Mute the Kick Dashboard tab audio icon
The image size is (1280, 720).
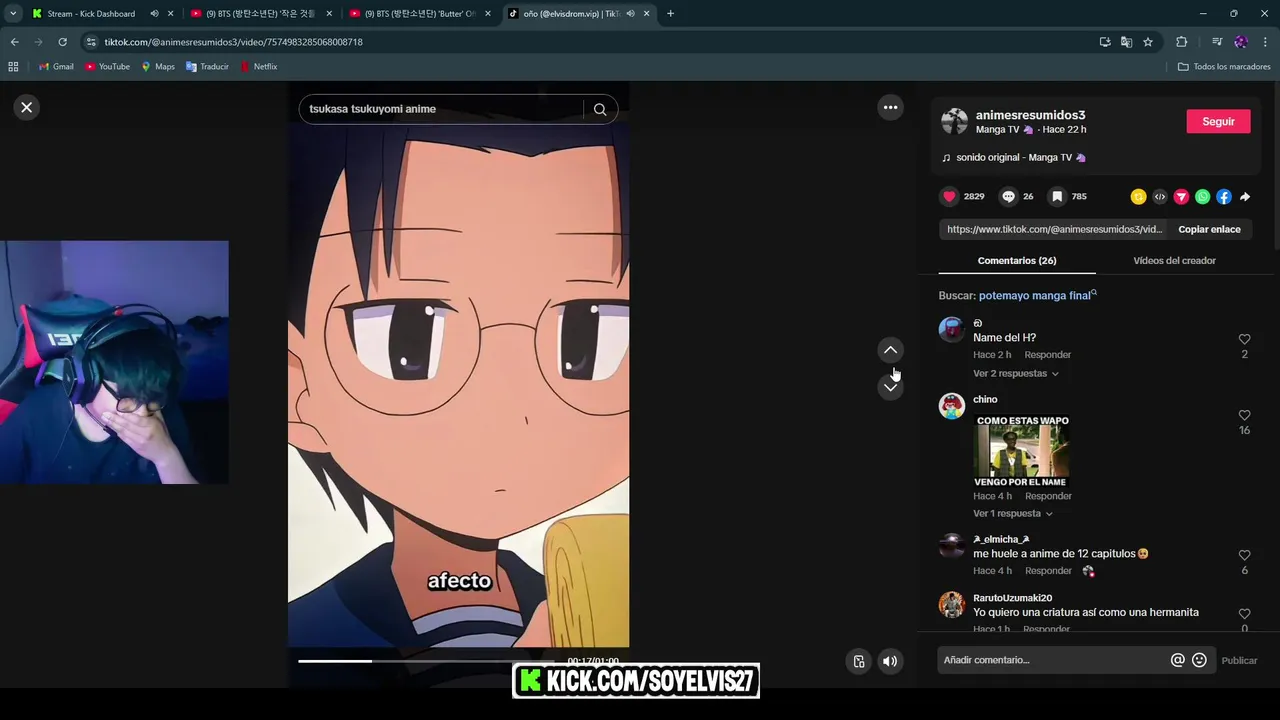154,14
